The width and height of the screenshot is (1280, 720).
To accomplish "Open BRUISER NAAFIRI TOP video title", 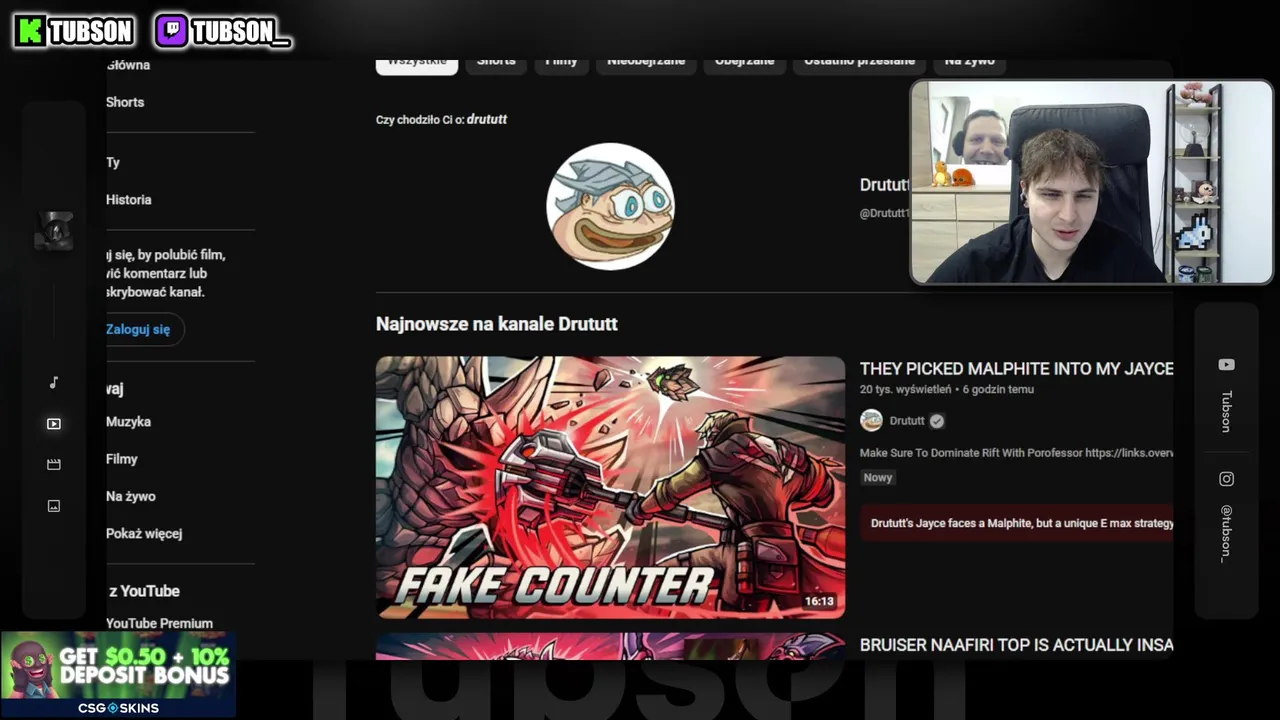I will tap(1016, 645).
